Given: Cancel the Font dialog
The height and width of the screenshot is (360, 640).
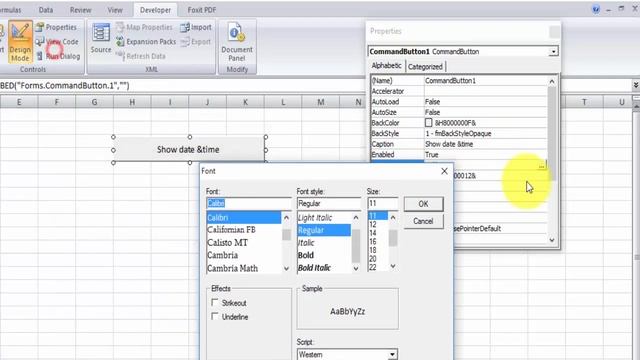Looking at the screenshot, I should pos(423,221).
